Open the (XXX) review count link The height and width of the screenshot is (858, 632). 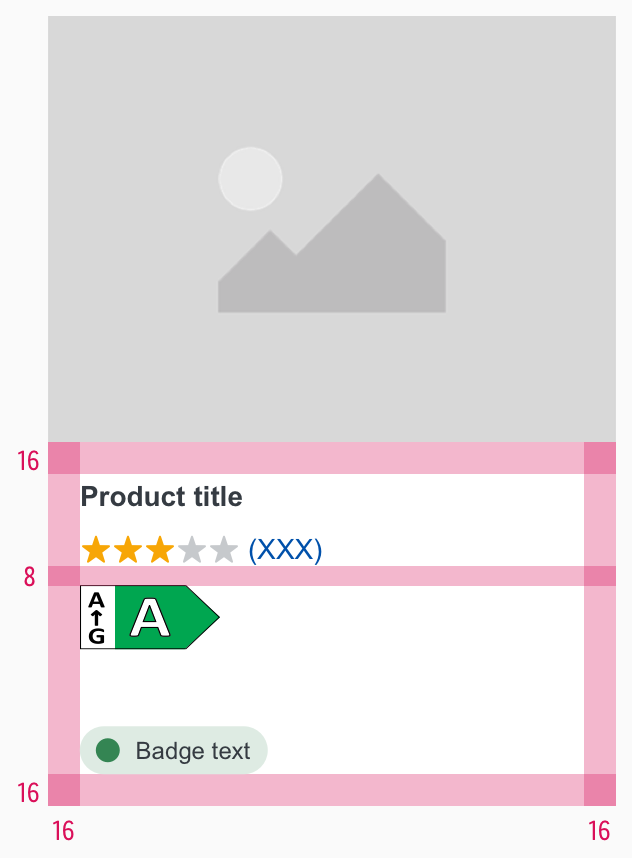tap(285, 550)
